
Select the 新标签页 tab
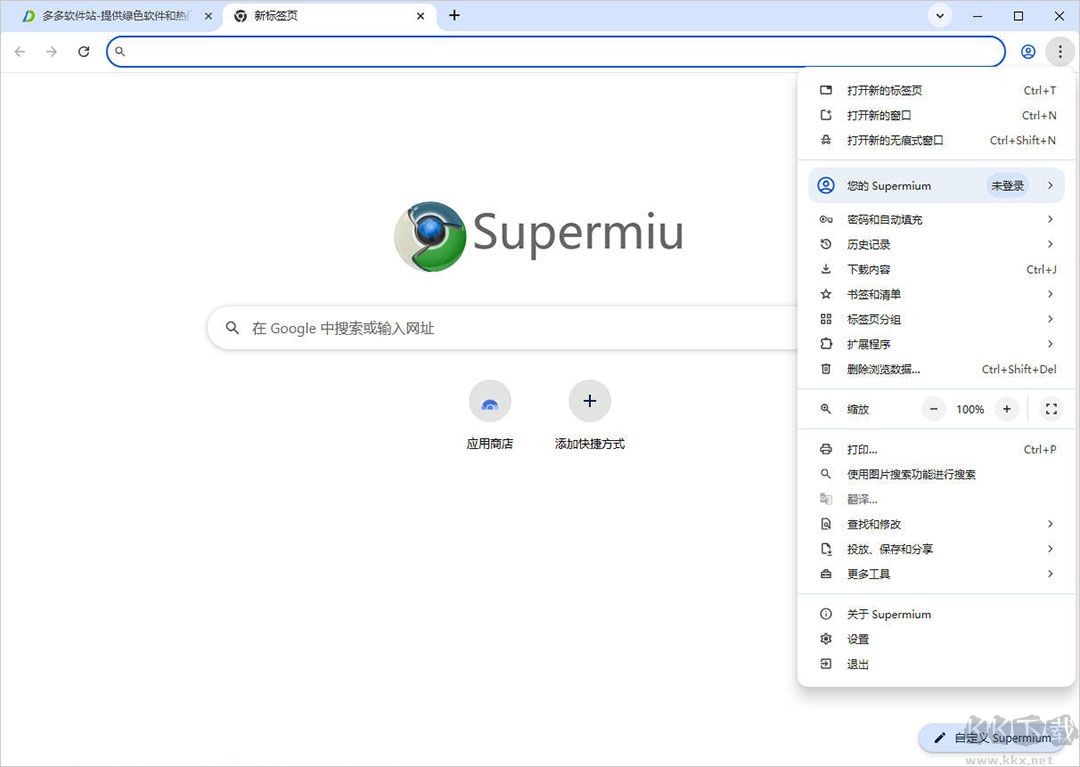[x=329, y=16]
